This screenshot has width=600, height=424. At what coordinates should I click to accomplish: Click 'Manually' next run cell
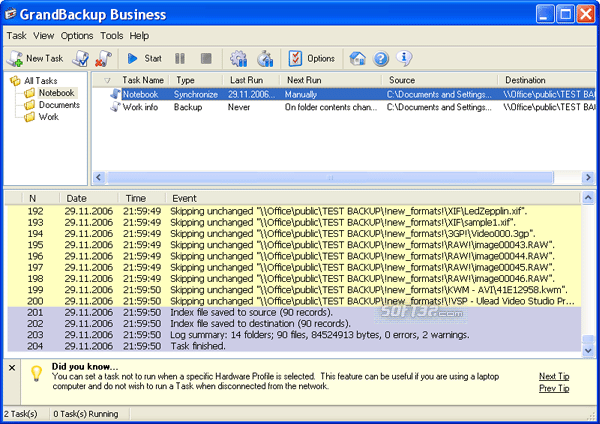[x=301, y=95]
